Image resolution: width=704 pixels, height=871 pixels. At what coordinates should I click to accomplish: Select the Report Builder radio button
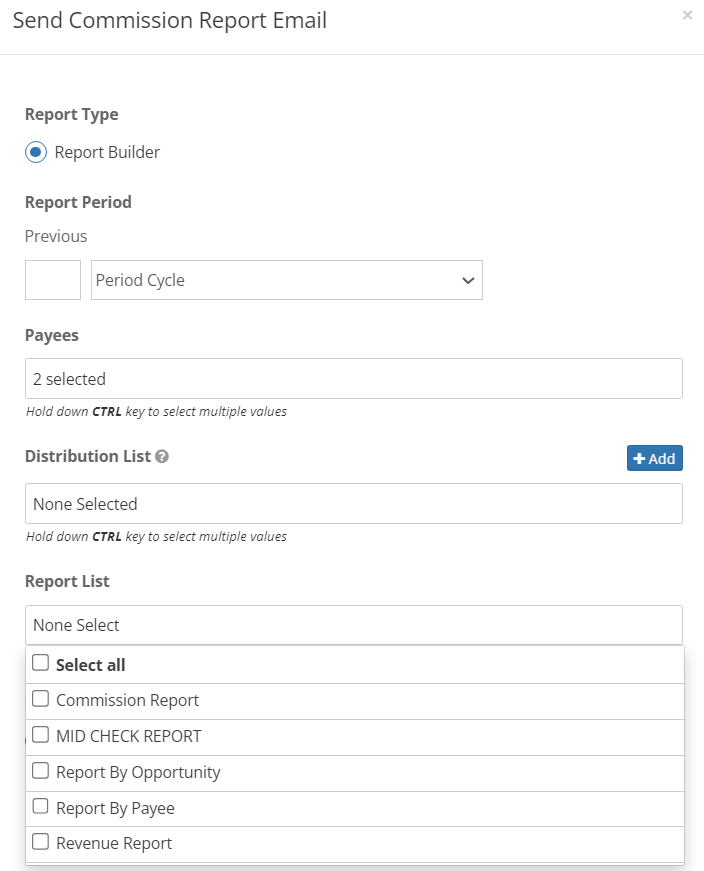36,152
